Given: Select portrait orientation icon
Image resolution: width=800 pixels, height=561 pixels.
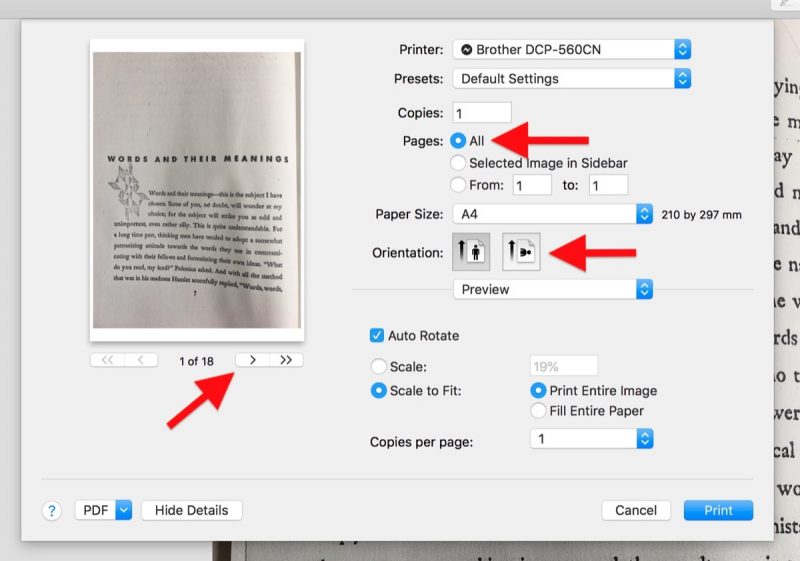Looking at the screenshot, I should (471, 253).
